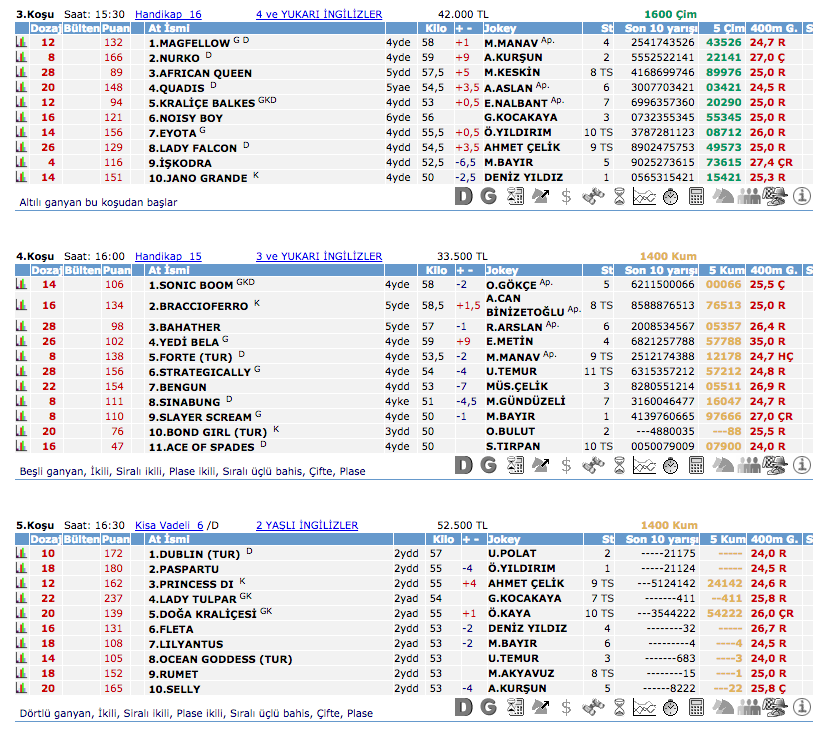Click the people group icon under race 4
This screenshot has height=742, width=832.
pyautogui.click(x=749, y=465)
